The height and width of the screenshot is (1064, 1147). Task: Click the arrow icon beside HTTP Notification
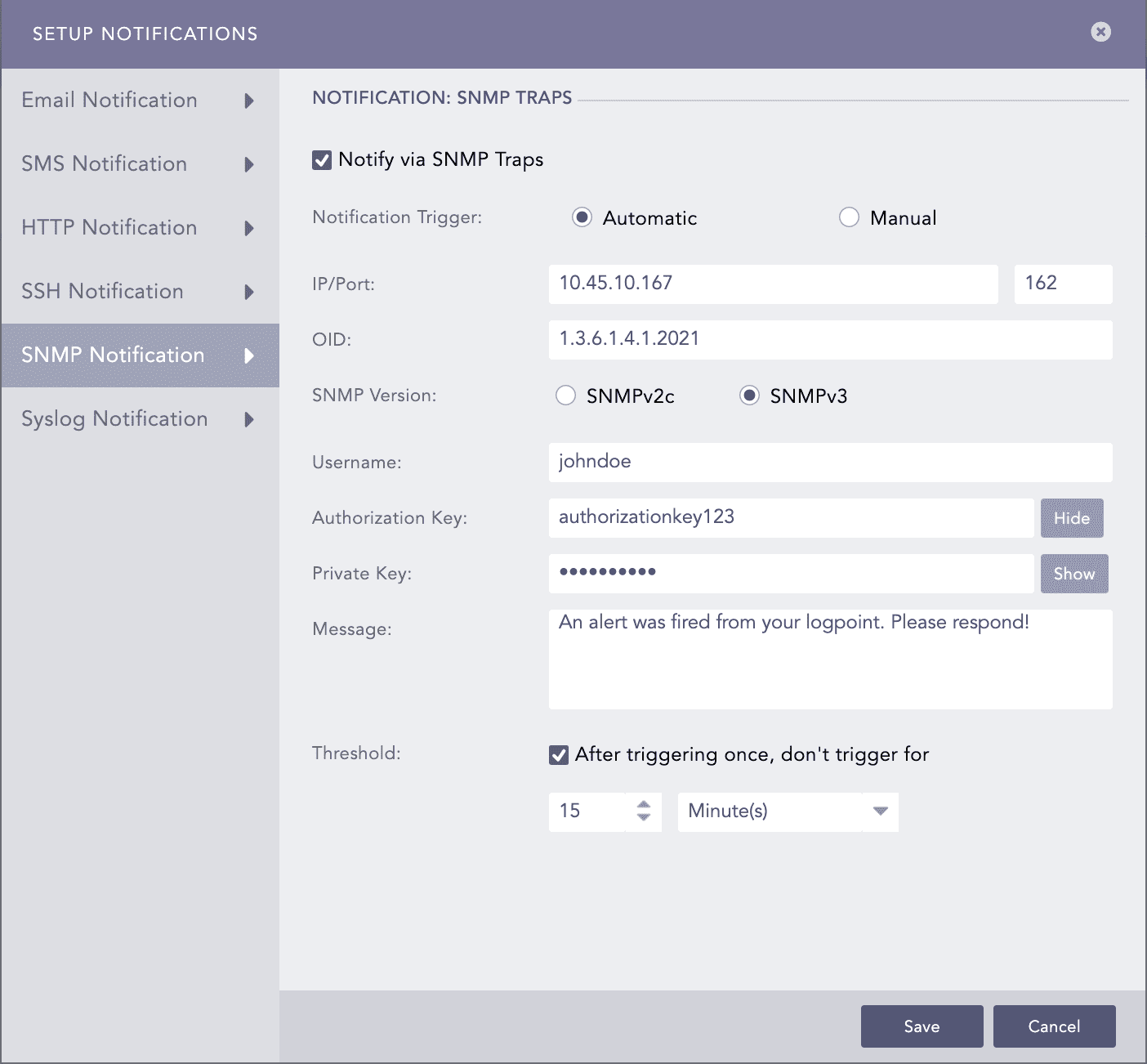(249, 228)
